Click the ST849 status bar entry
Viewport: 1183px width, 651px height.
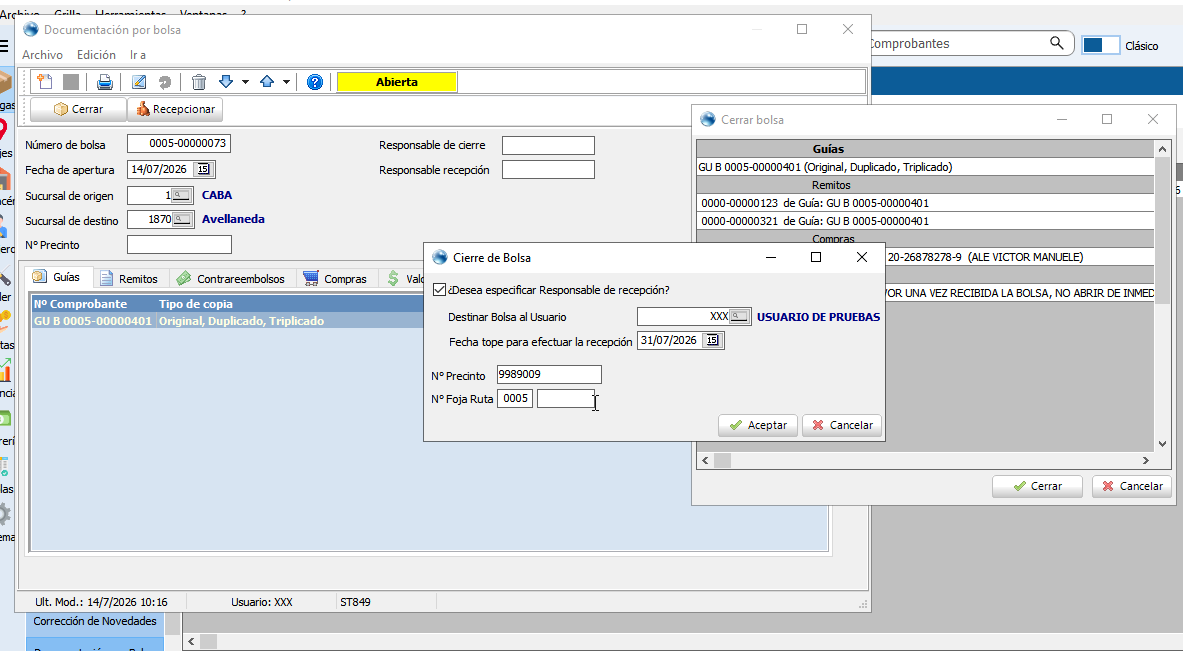355,602
